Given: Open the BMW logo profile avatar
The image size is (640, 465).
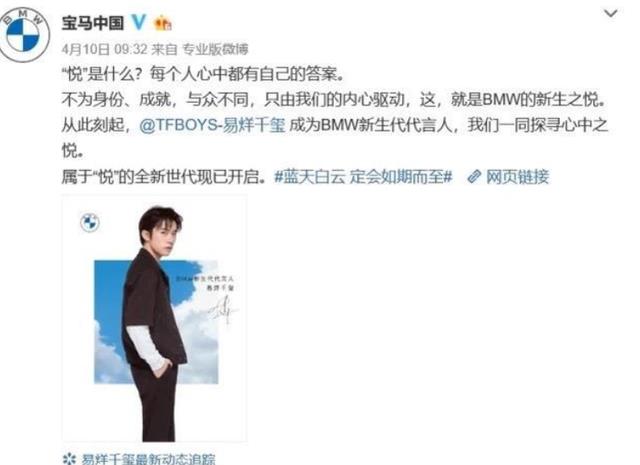Looking at the screenshot, I should tap(24, 35).
